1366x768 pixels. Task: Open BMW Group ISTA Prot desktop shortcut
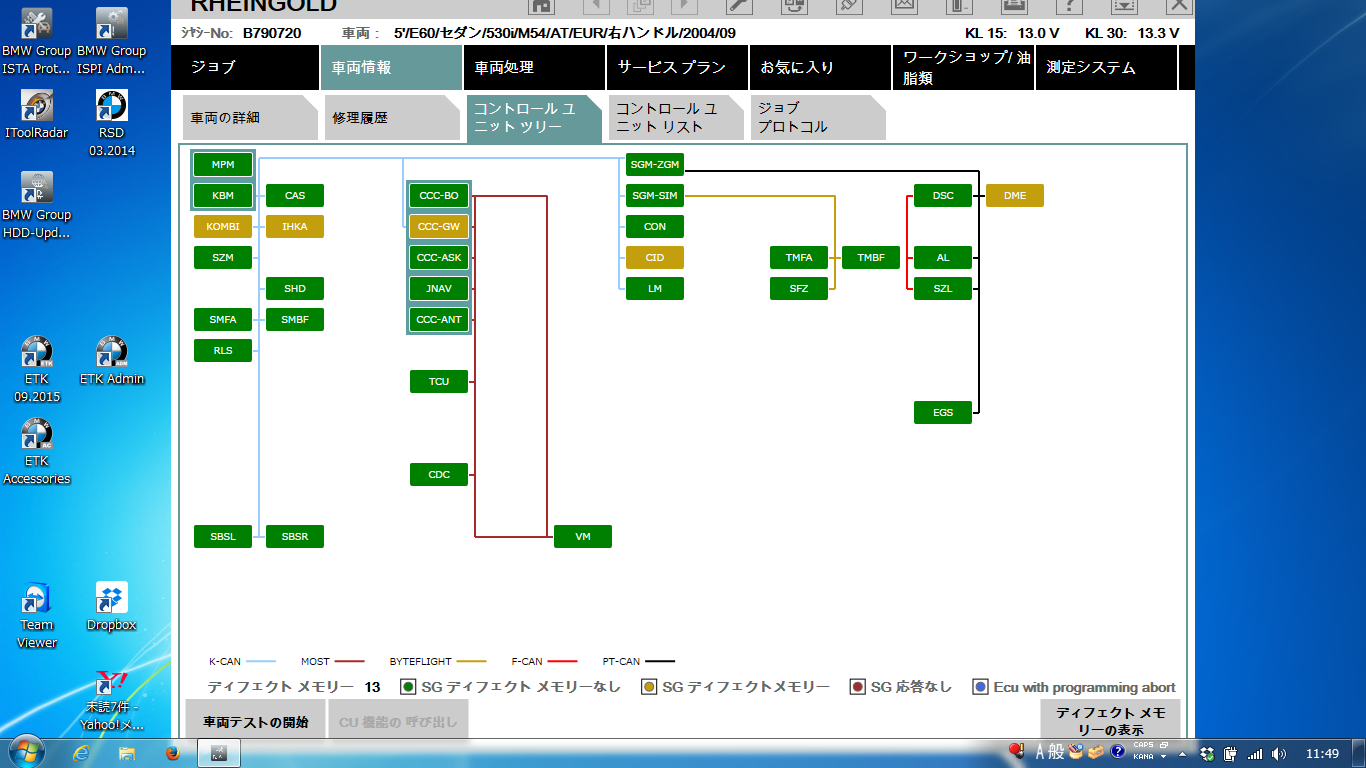(x=37, y=41)
